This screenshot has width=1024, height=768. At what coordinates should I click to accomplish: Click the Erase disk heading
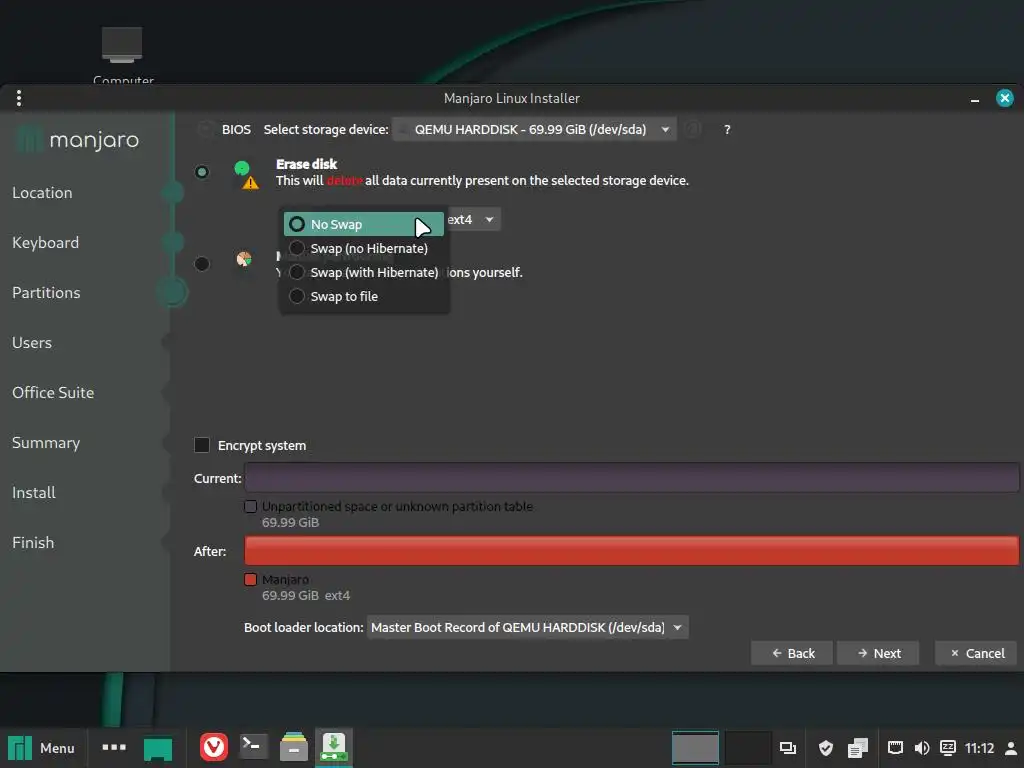[307, 164]
